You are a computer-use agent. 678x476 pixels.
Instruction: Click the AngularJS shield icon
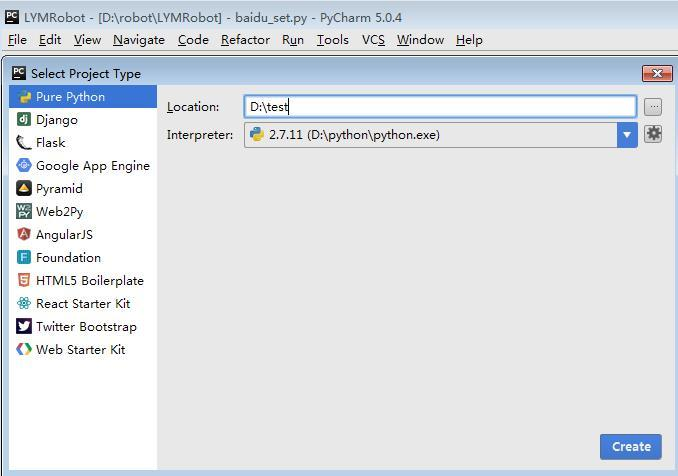click(x=24, y=234)
